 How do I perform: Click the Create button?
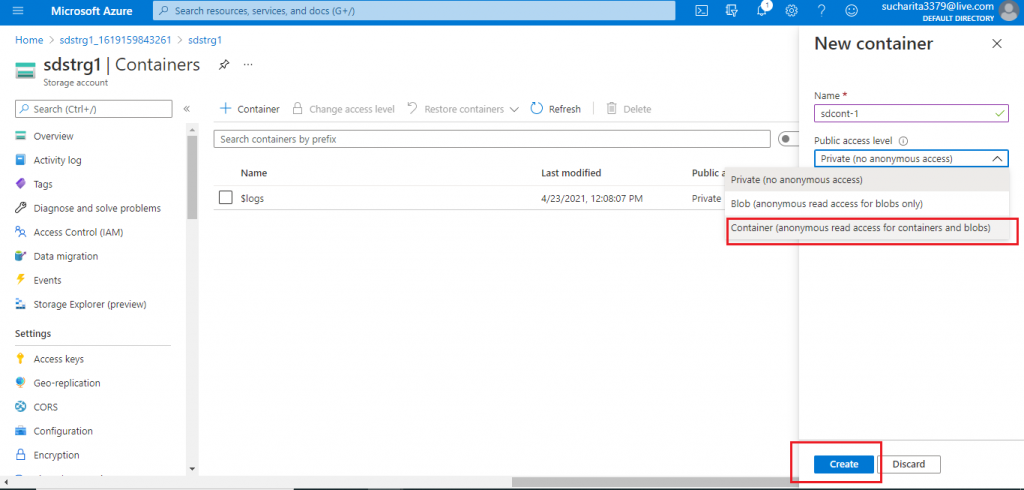844,464
